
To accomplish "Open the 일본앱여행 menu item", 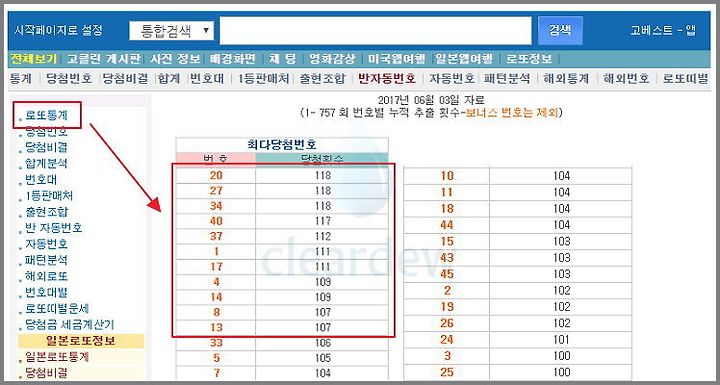I will click(464, 59).
